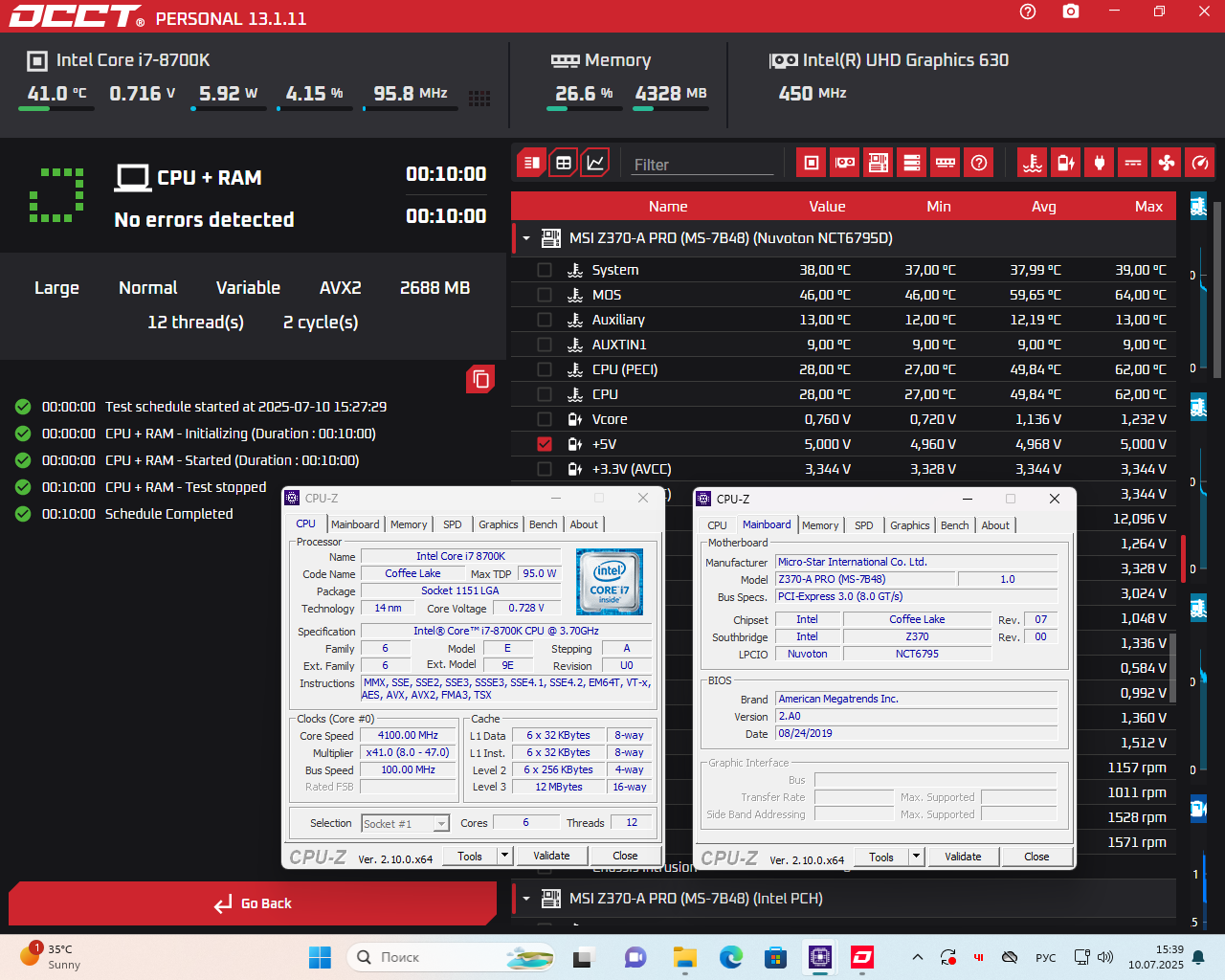Show hidden system tray icons

918,957
